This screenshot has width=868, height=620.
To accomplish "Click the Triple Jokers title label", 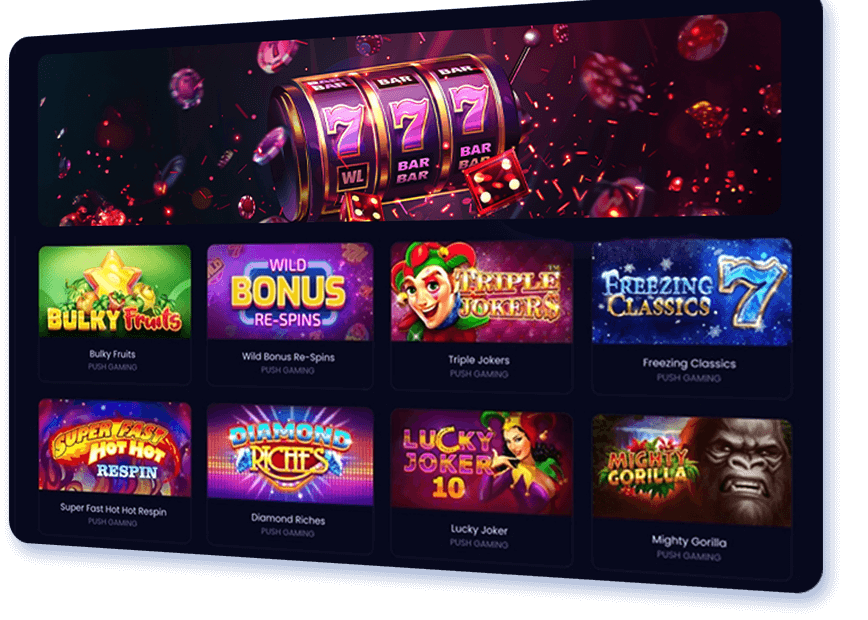I will pos(479,360).
